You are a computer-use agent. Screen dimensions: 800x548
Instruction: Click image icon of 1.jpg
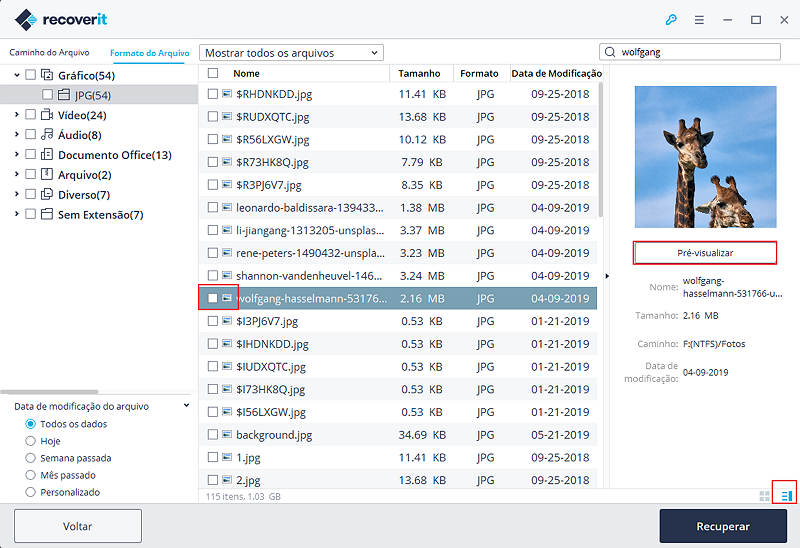227,457
